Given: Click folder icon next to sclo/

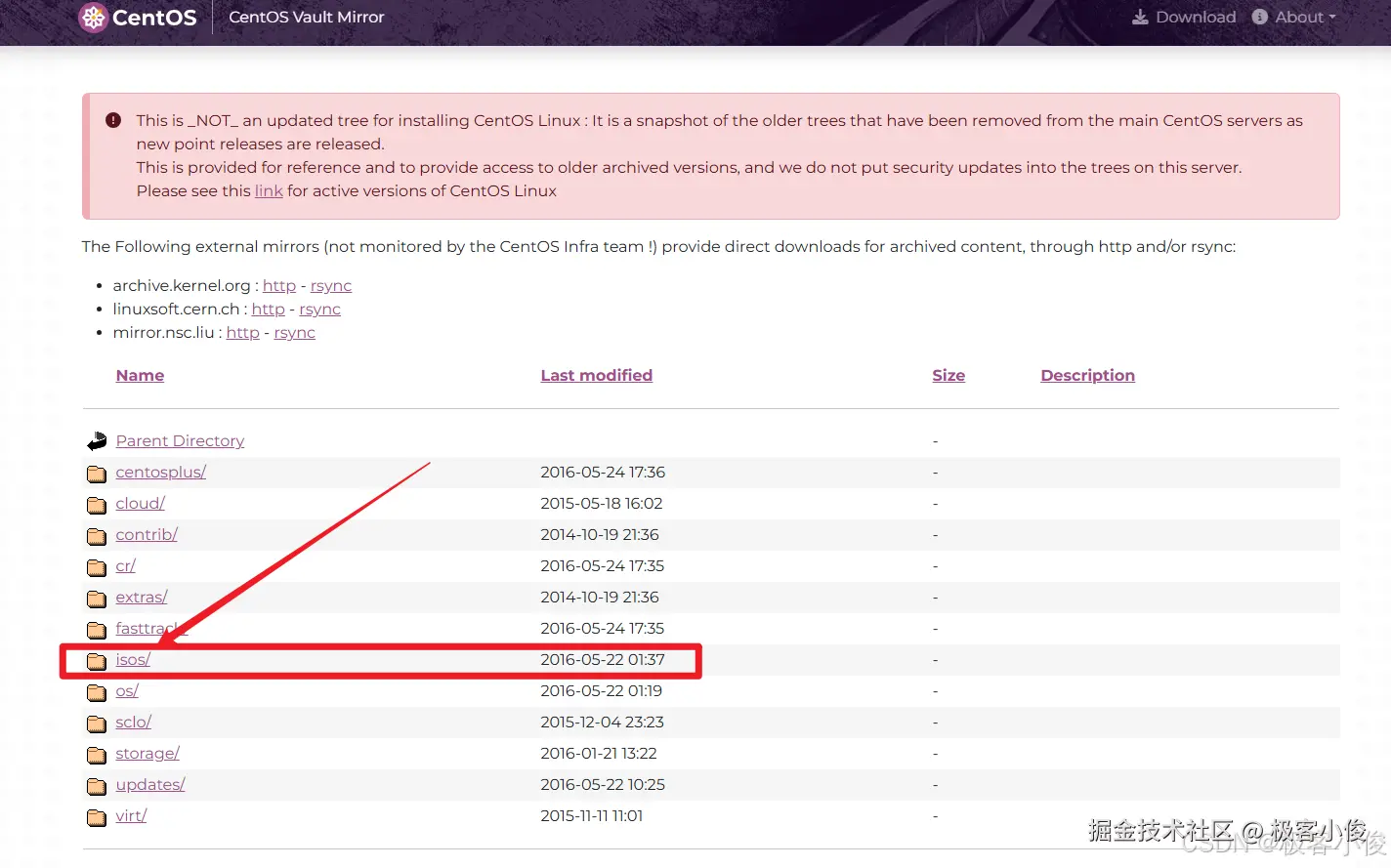Looking at the screenshot, I should pos(97,723).
